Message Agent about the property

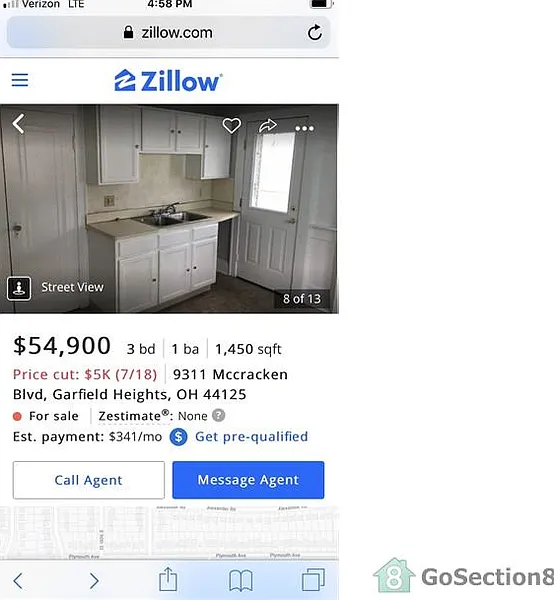pos(248,480)
